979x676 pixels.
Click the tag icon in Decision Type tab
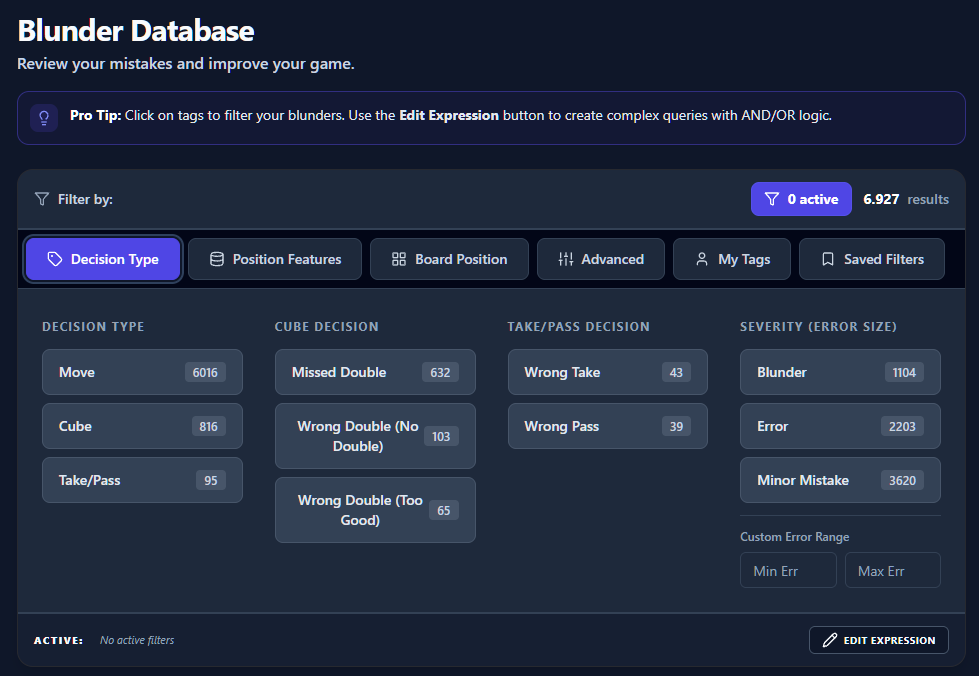[55, 259]
